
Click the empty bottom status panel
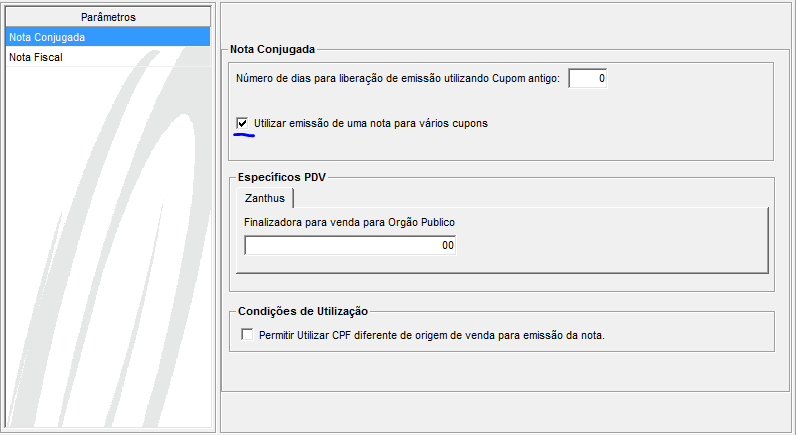click(507, 413)
